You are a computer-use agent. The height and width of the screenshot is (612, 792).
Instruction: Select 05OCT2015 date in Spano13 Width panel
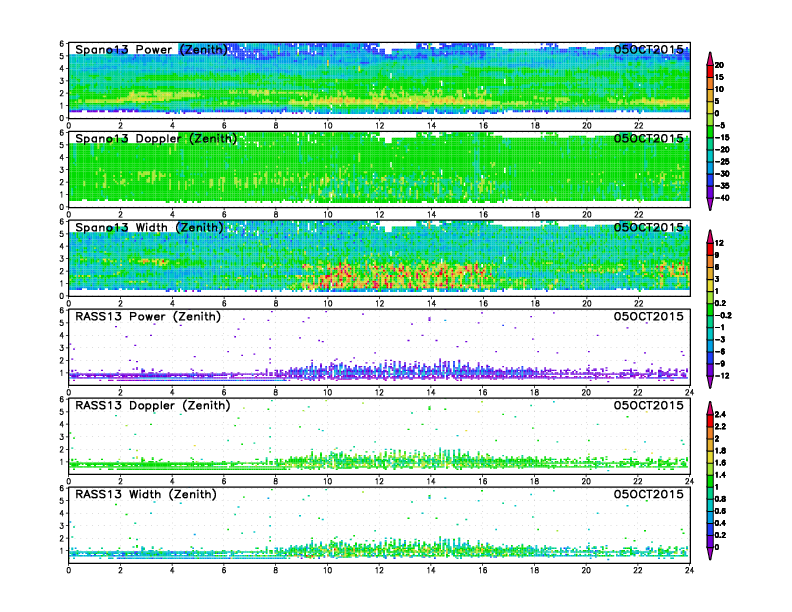click(649, 227)
